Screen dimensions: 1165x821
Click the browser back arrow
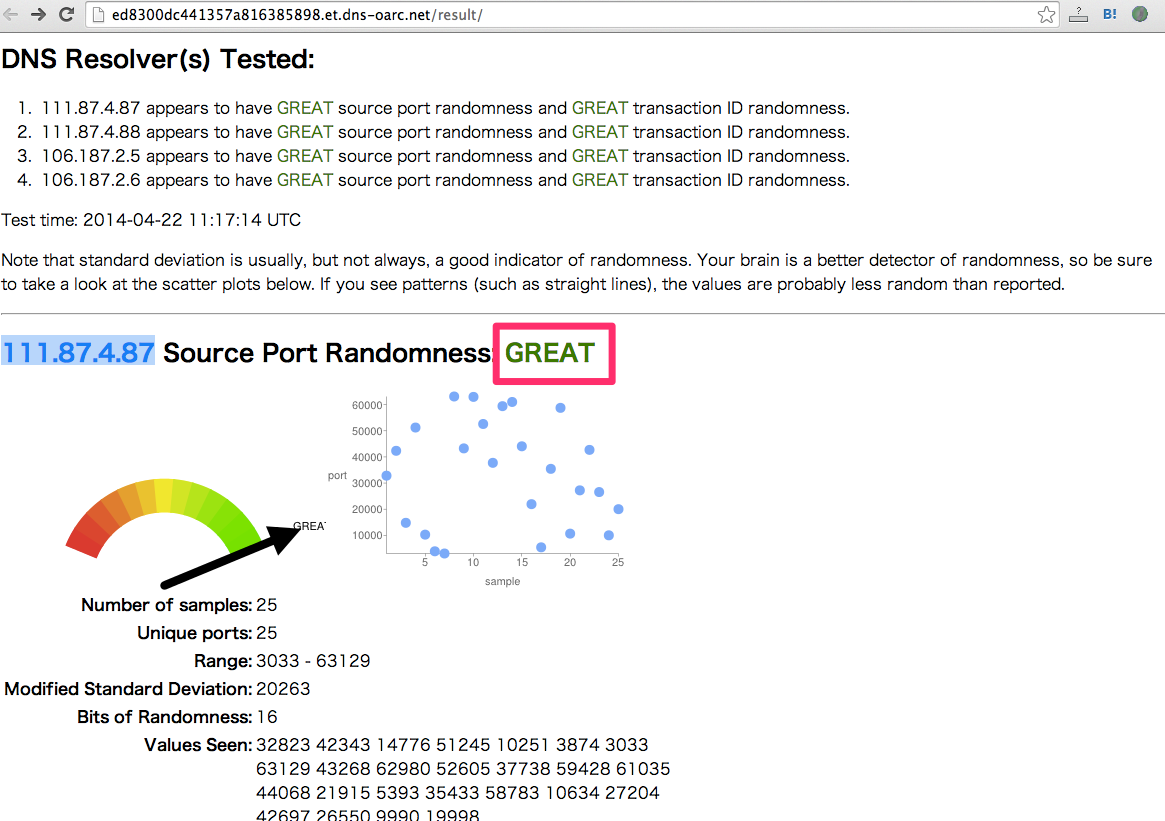pyautogui.click(x=11, y=14)
